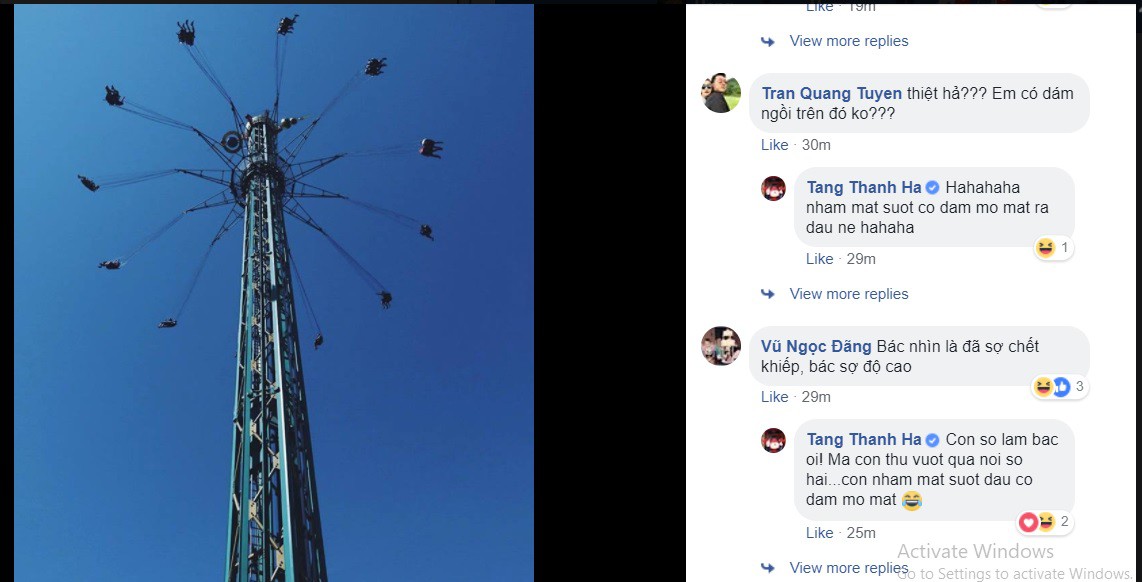The height and width of the screenshot is (582, 1142).
Task: Click the swing tower photo
Action: click(274, 293)
